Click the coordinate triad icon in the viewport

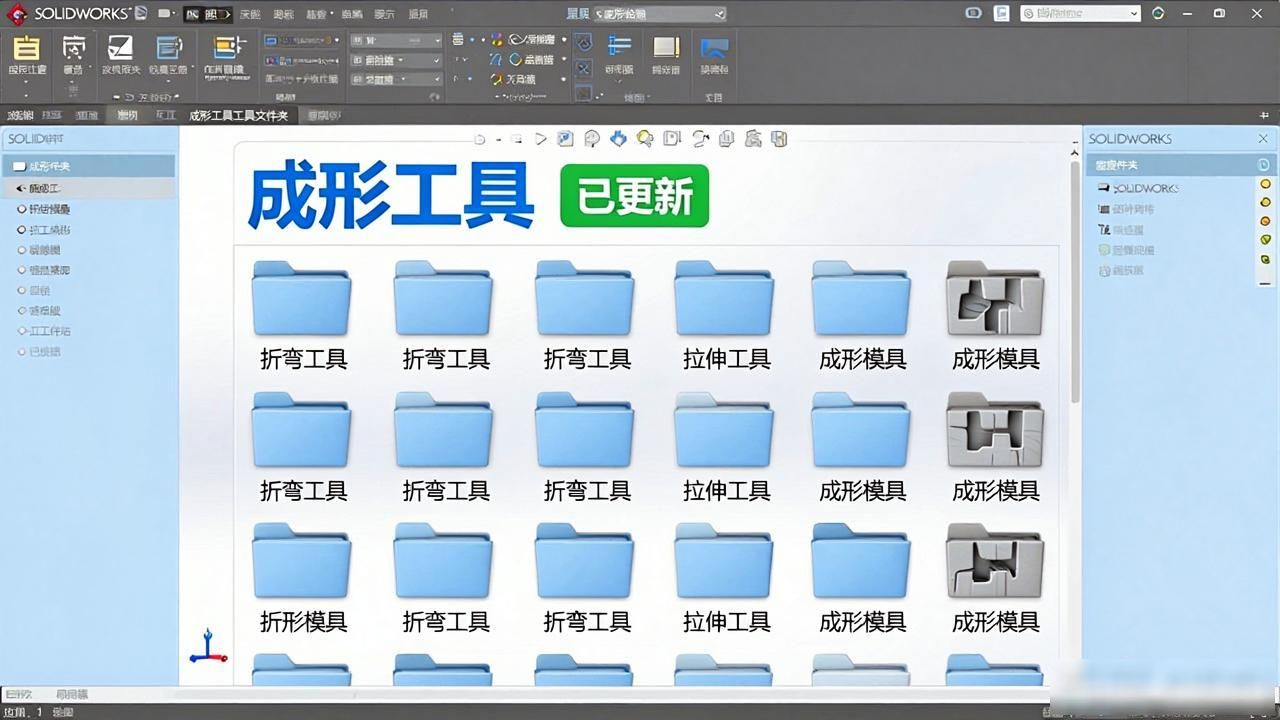(x=207, y=647)
